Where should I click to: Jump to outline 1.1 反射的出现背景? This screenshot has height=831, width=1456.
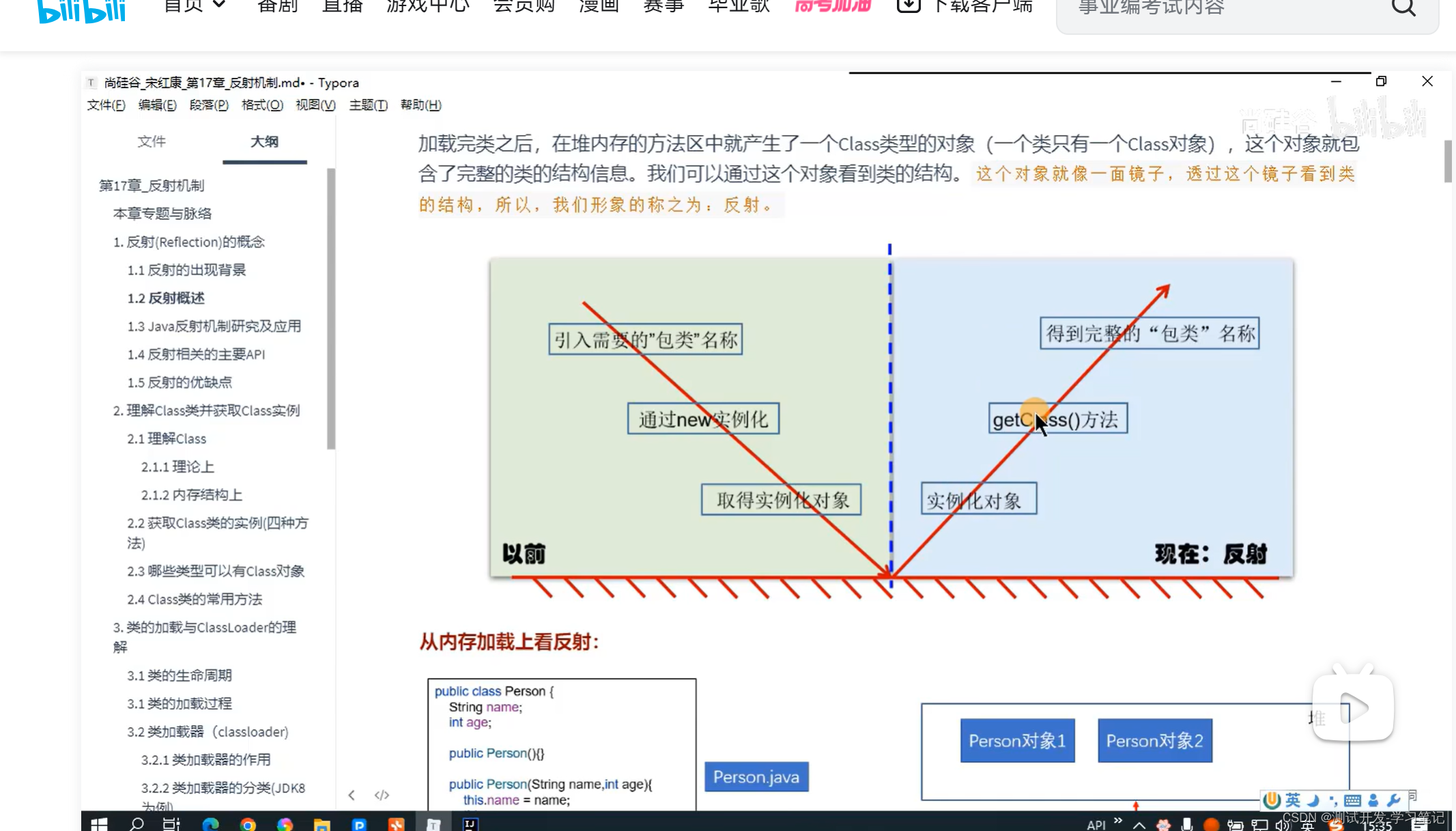[186, 270]
